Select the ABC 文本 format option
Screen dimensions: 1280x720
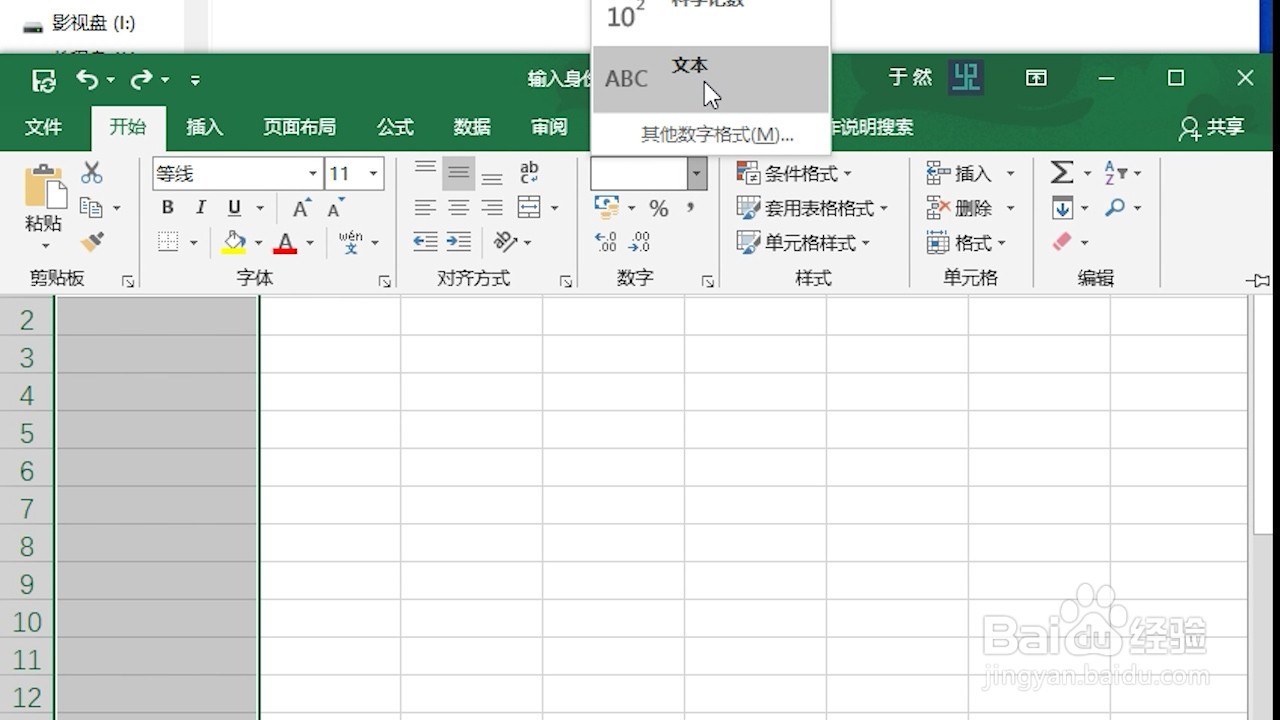(x=690, y=72)
